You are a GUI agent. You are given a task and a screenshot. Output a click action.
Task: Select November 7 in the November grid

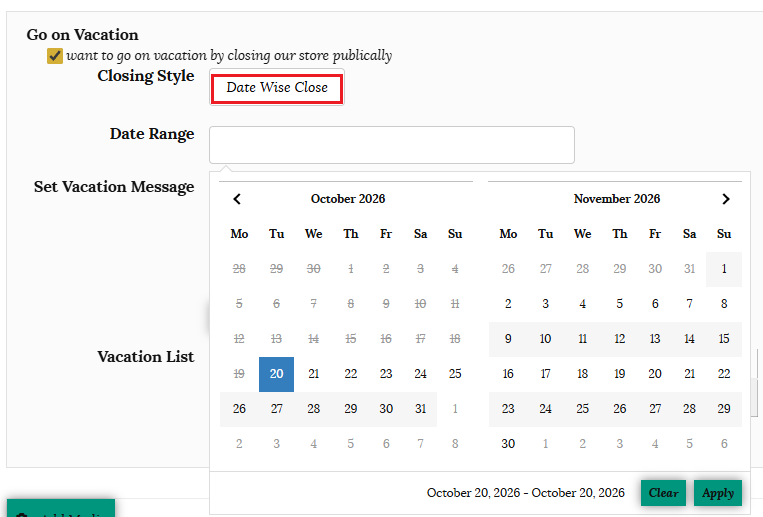point(690,304)
